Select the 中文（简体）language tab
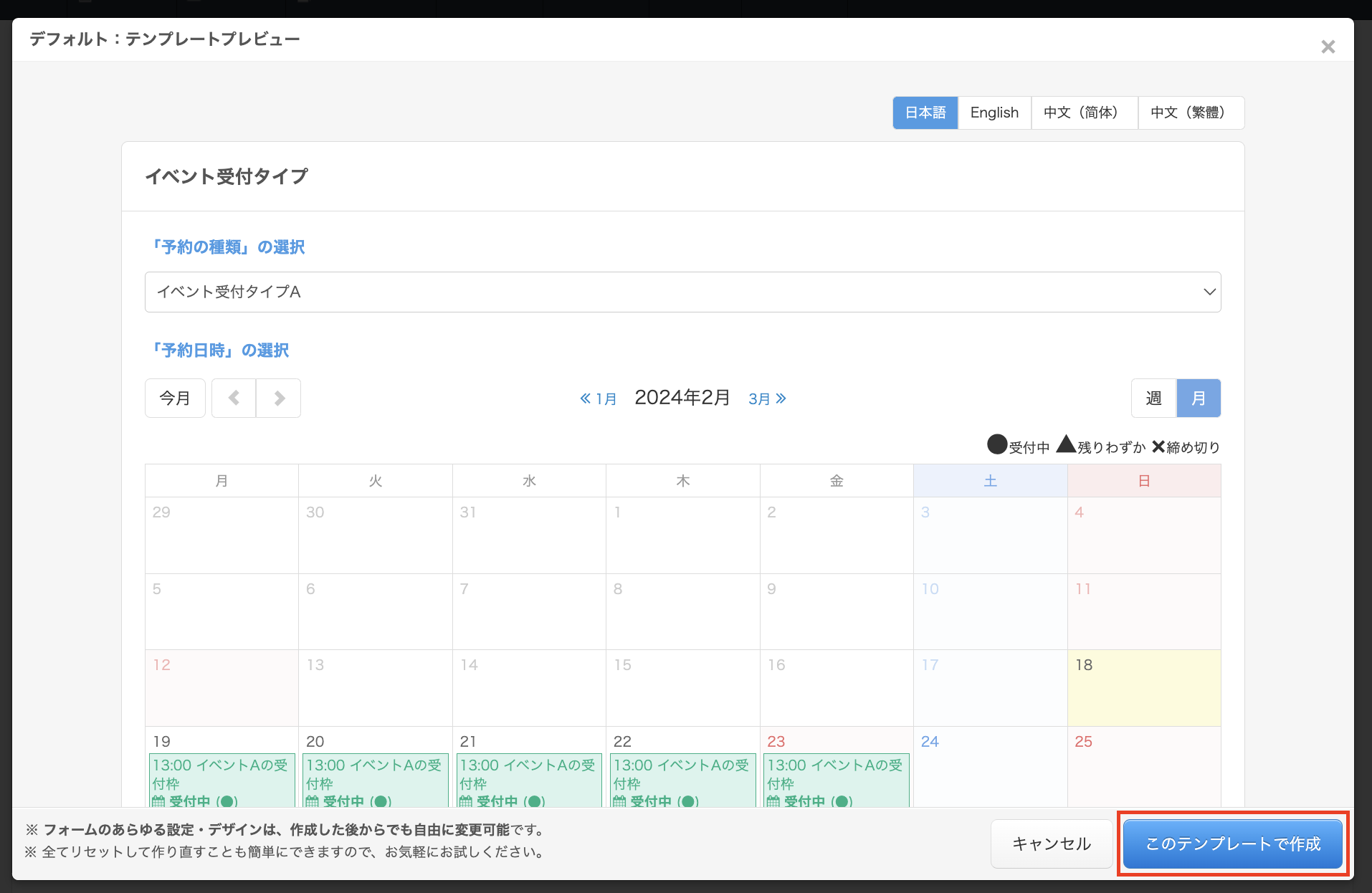The width and height of the screenshot is (1372, 893). pyautogui.click(x=1084, y=113)
